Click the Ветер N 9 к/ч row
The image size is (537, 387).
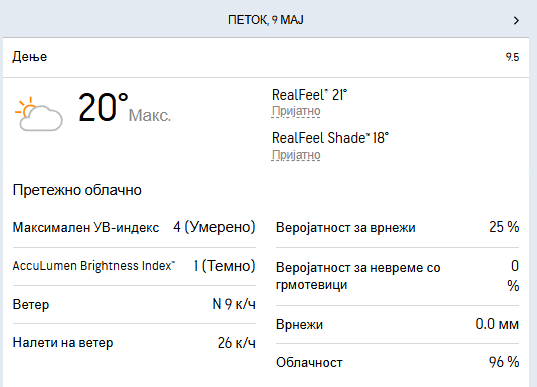[134, 304]
